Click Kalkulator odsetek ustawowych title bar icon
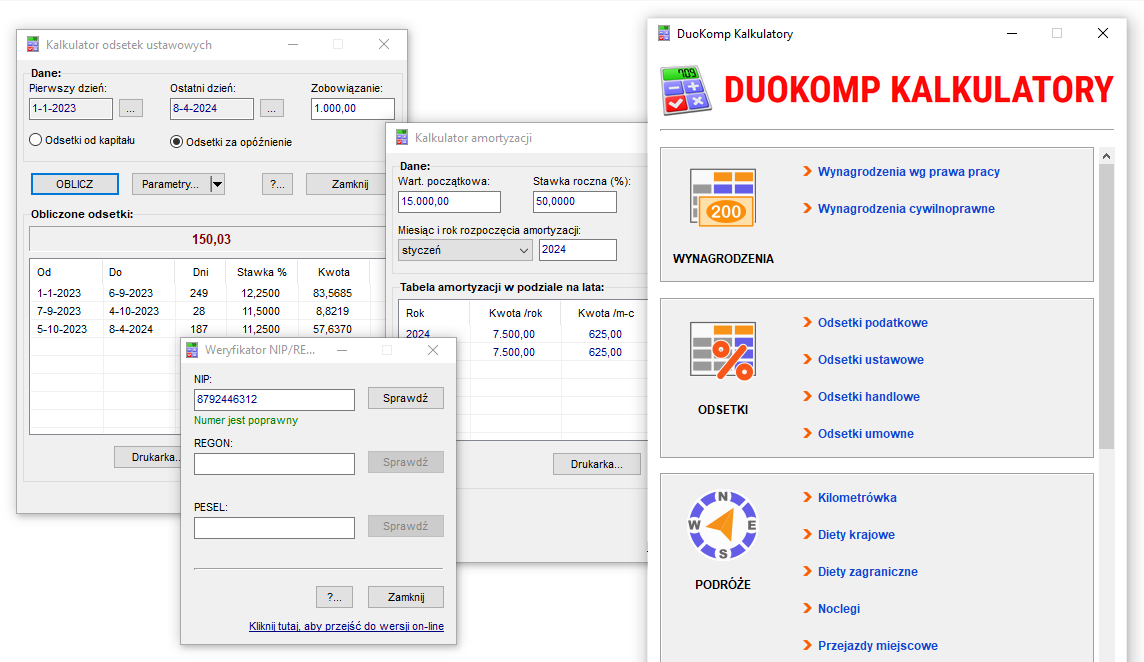This screenshot has height=662, width=1144. tap(33, 45)
